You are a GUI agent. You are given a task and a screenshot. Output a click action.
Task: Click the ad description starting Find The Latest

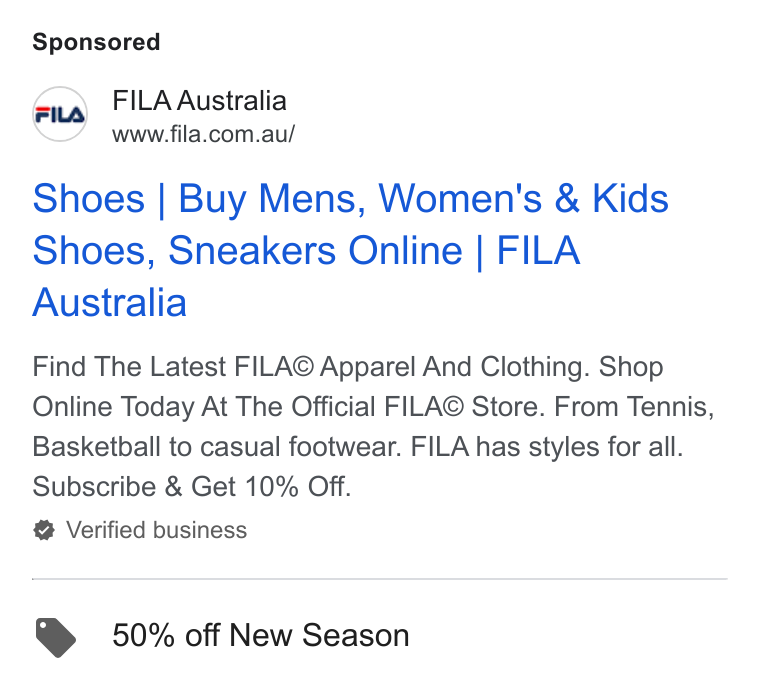(x=373, y=427)
